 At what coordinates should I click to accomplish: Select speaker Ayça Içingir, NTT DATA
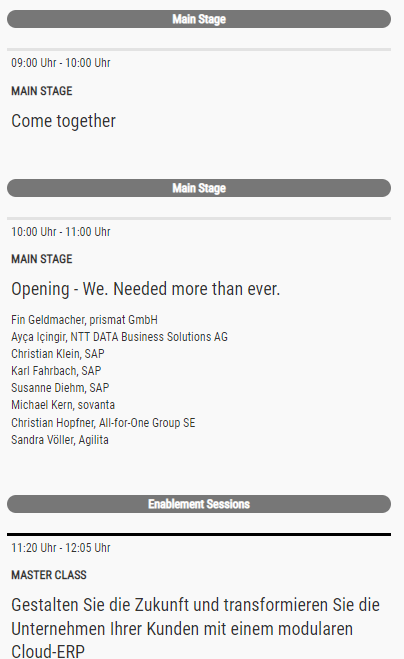pos(119,337)
